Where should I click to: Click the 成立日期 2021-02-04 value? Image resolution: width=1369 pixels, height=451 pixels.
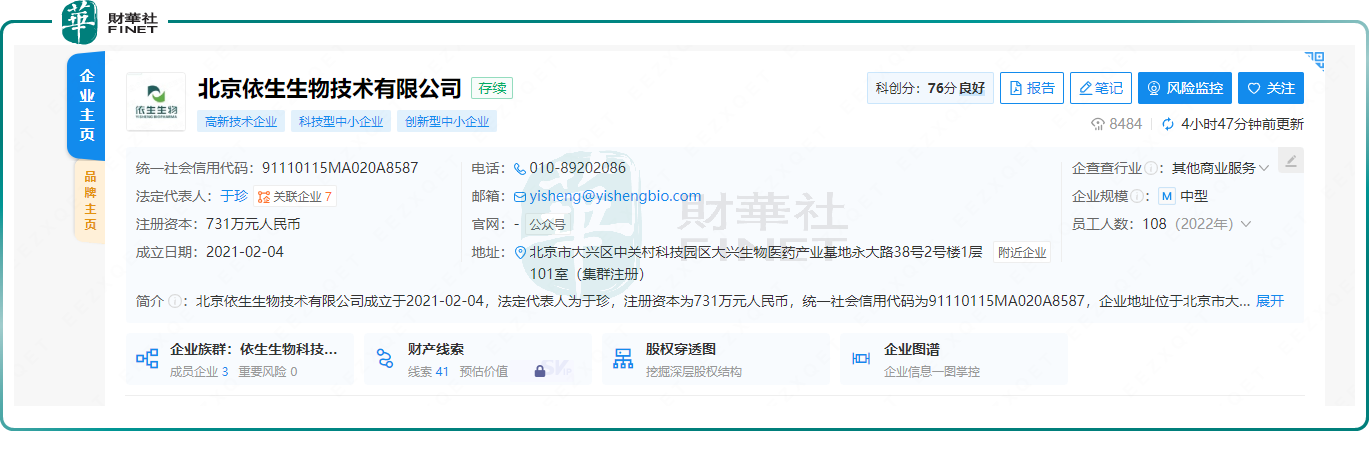pyautogui.click(x=245, y=252)
